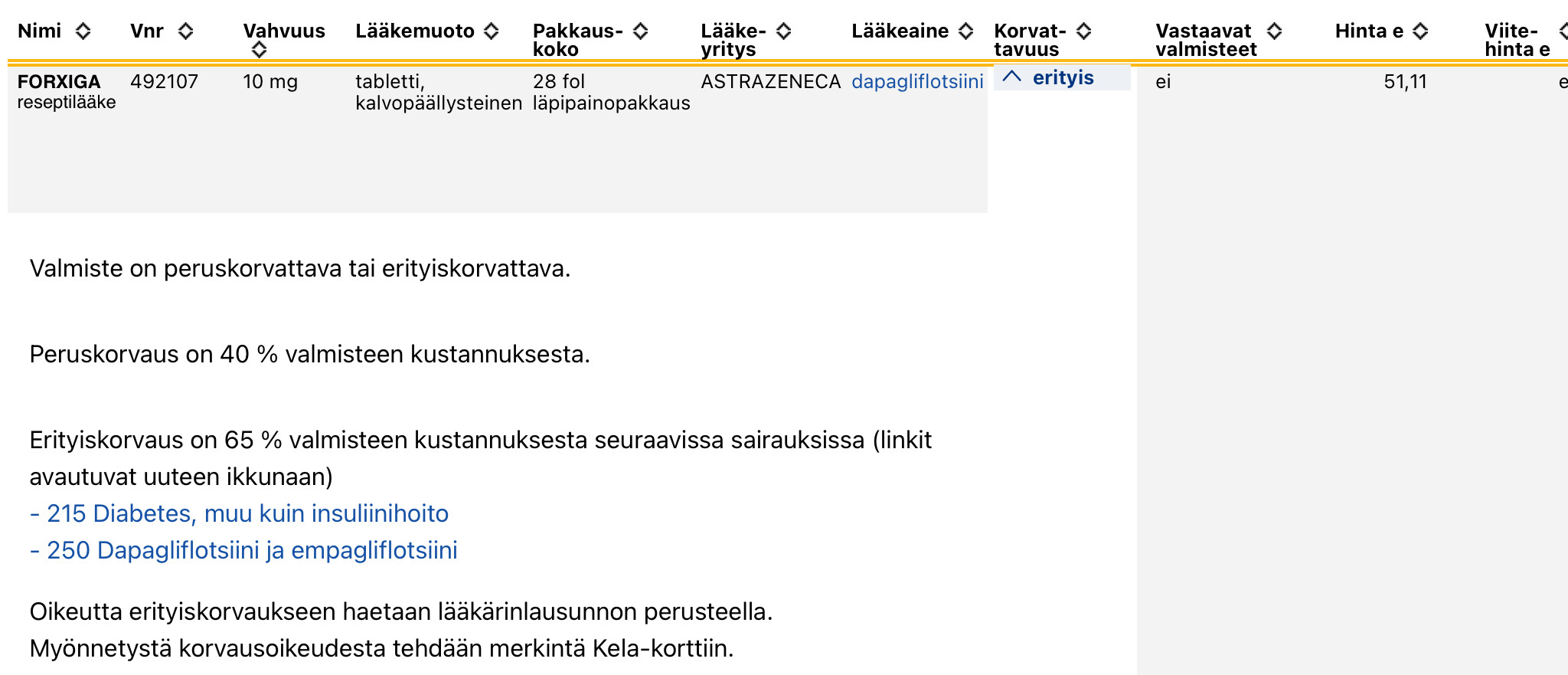
Task: Click the ASTRAZENECA company cell
Action: coord(770,81)
